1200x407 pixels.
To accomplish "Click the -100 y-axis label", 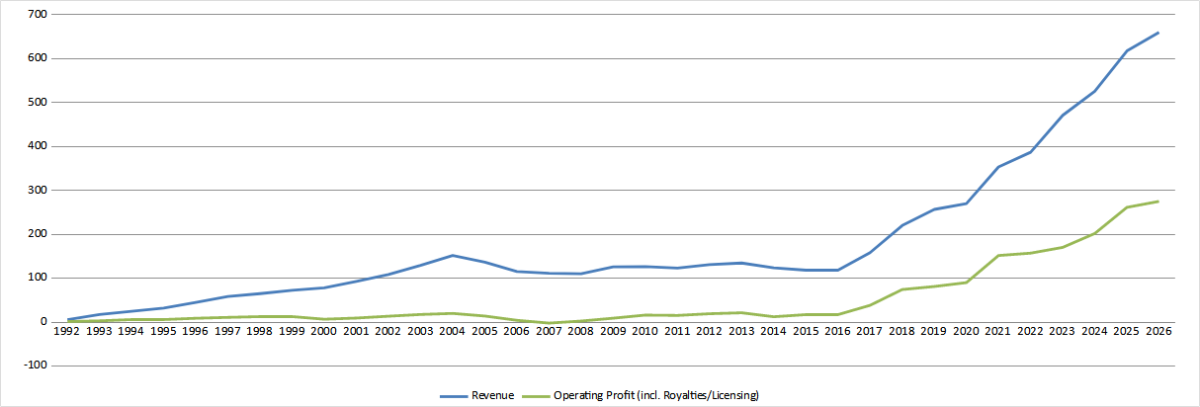I will (x=37, y=366).
